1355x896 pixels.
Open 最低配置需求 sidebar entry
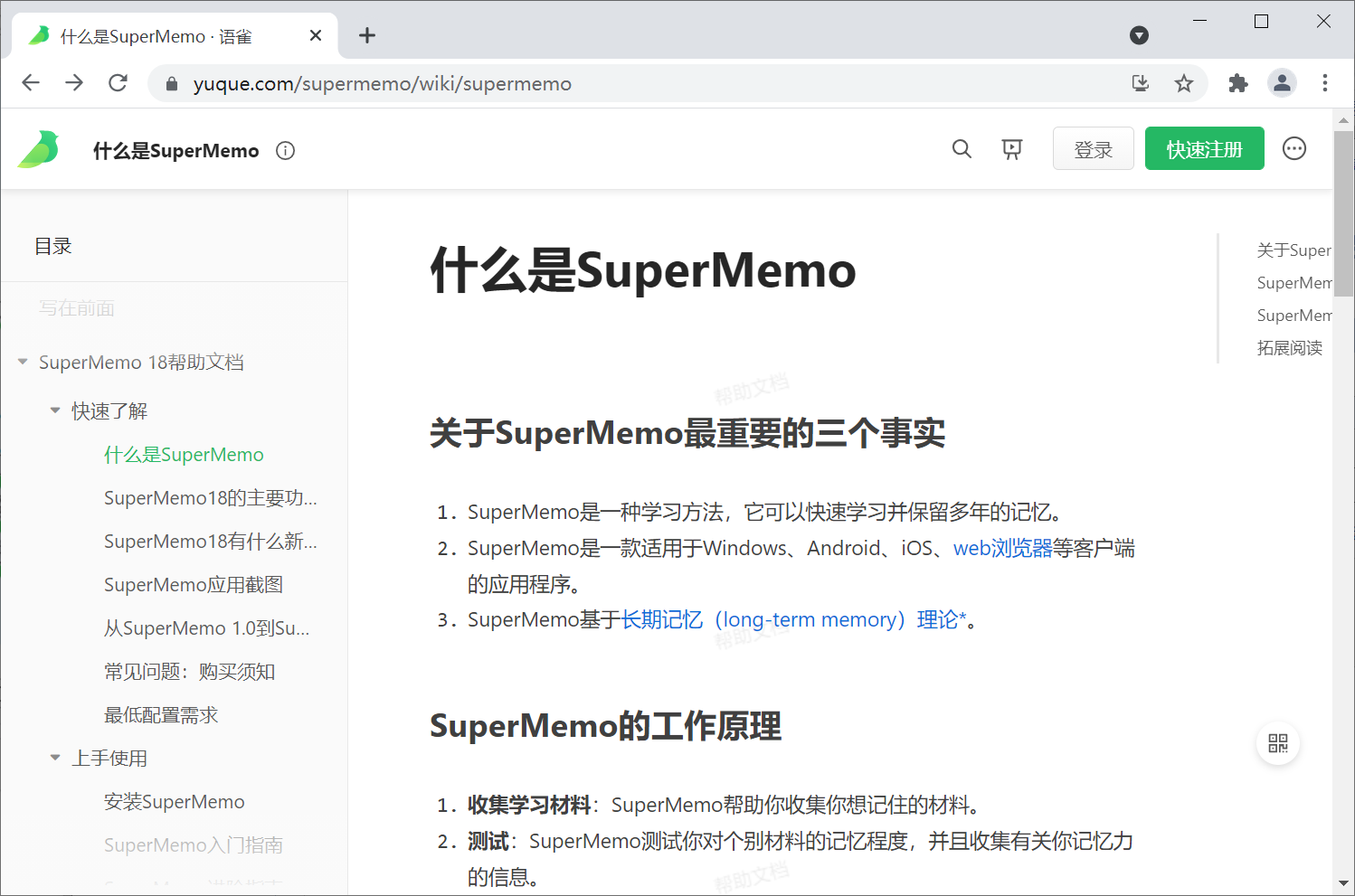click(x=161, y=715)
